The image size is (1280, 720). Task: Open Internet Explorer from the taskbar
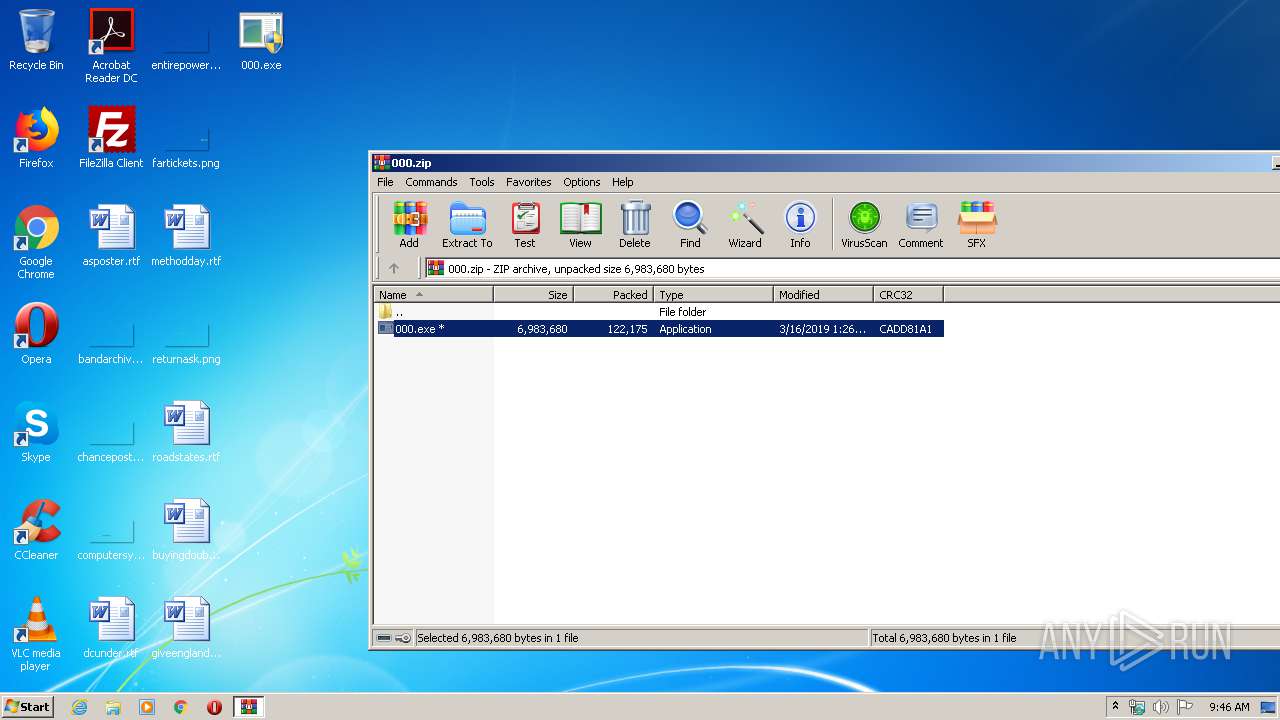tap(80, 707)
